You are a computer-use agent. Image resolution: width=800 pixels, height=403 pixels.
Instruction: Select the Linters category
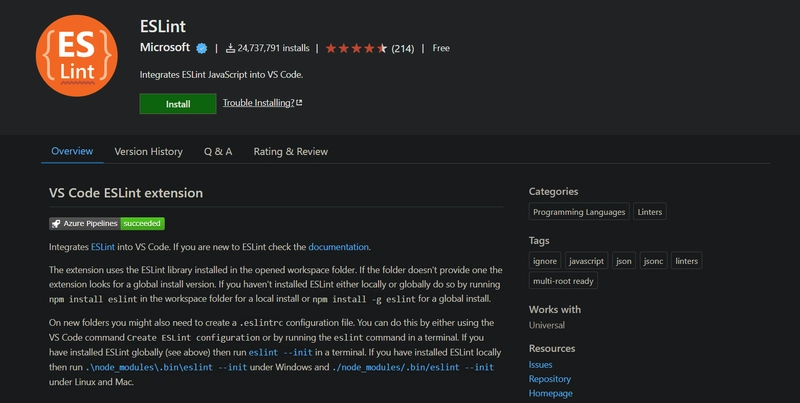[649, 212]
